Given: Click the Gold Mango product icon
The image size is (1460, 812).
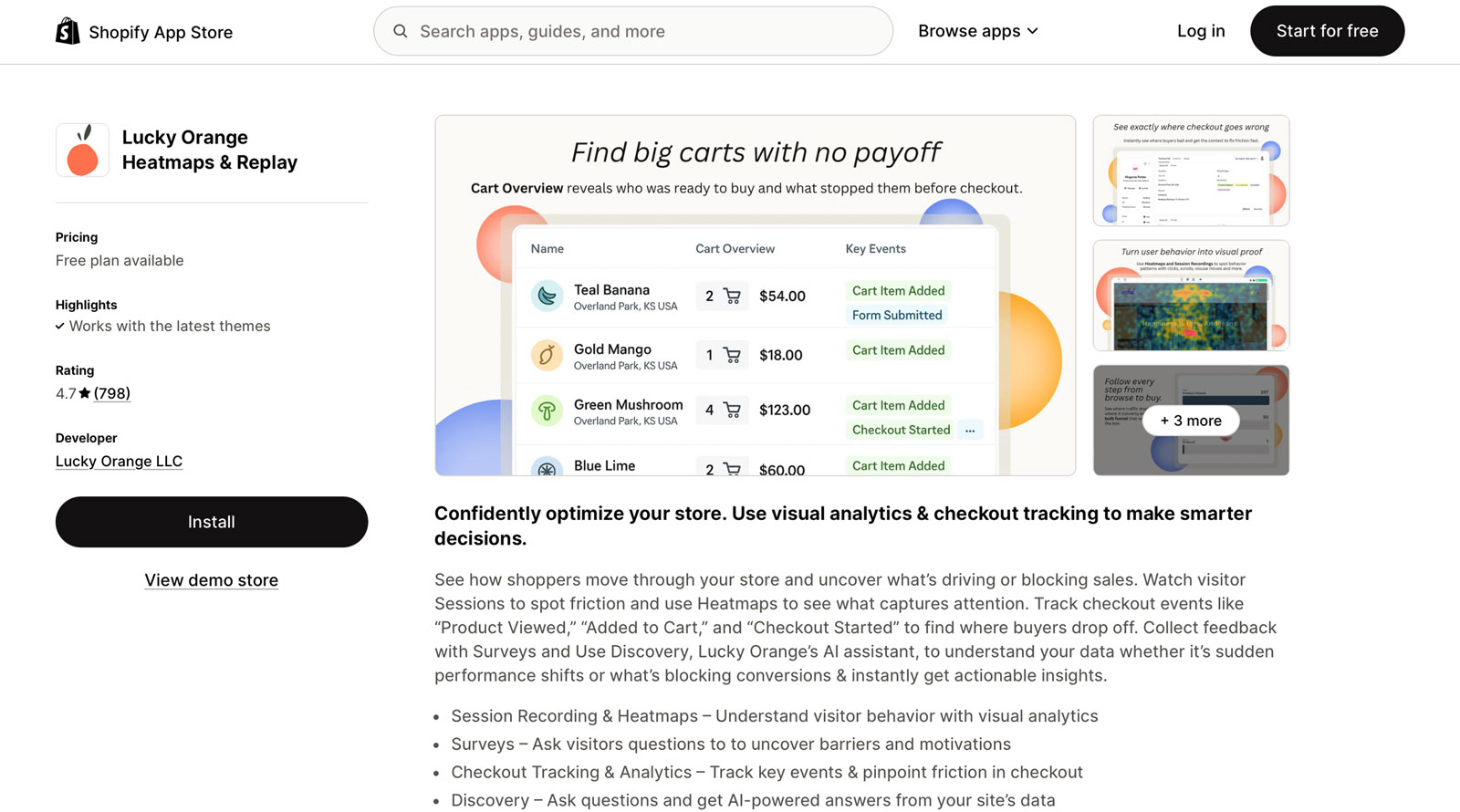Looking at the screenshot, I should click(546, 355).
